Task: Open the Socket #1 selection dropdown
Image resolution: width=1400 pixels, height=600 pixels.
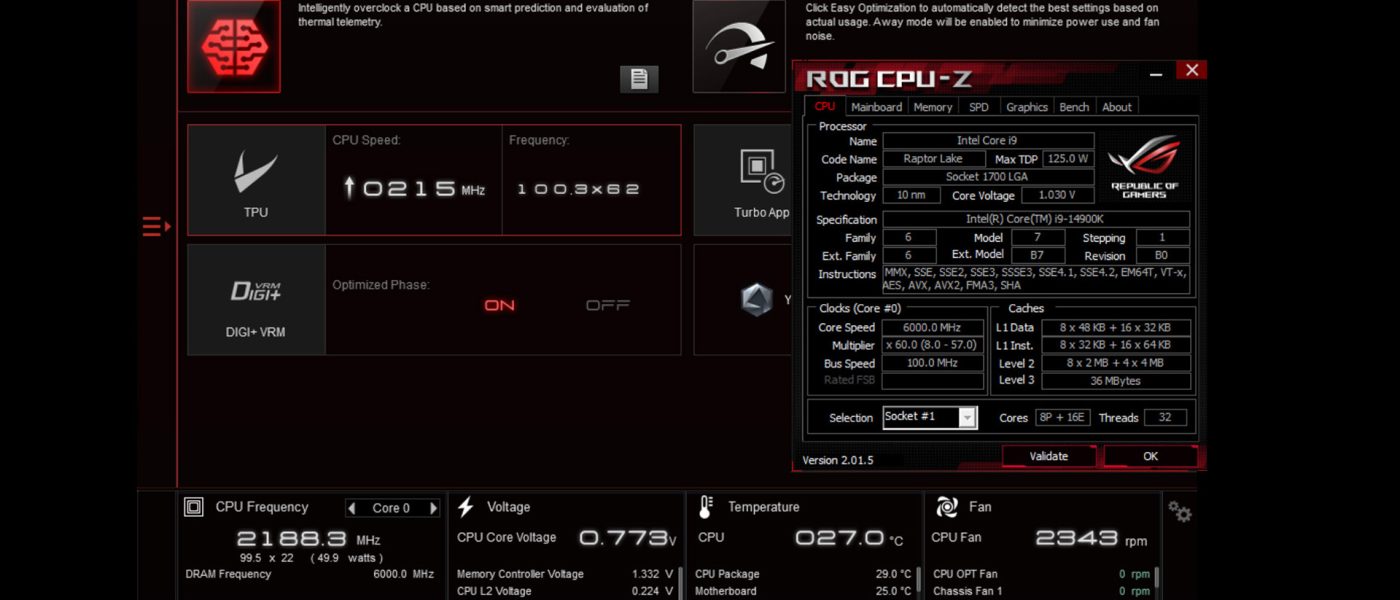Action: [929, 417]
